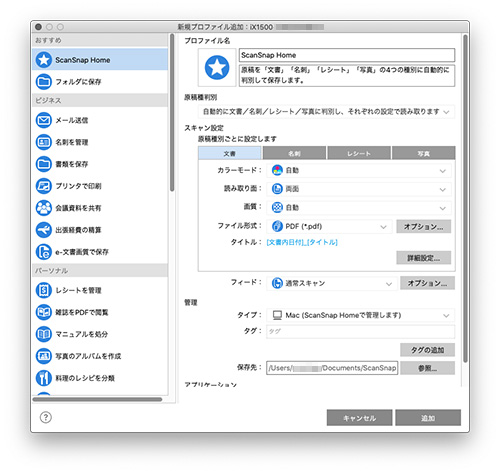Click the PDF icon in ファイル形式
The height and width of the screenshot is (473, 500).
pyautogui.click(x=277, y=226)
